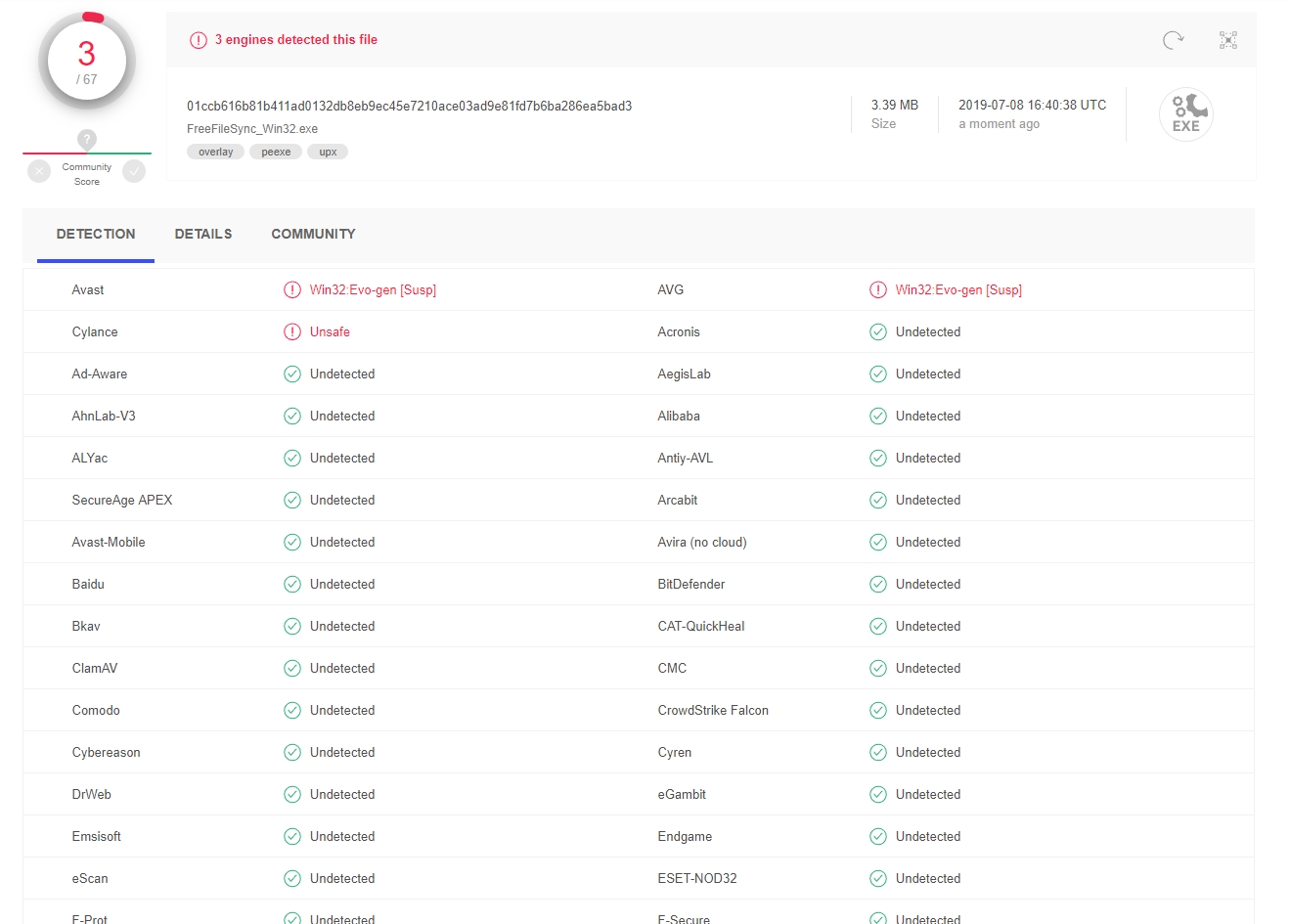The image size is (1290, 924).
Task: Click the Cylance 'Unsafe' result text
Action: (x=330, y=331)
